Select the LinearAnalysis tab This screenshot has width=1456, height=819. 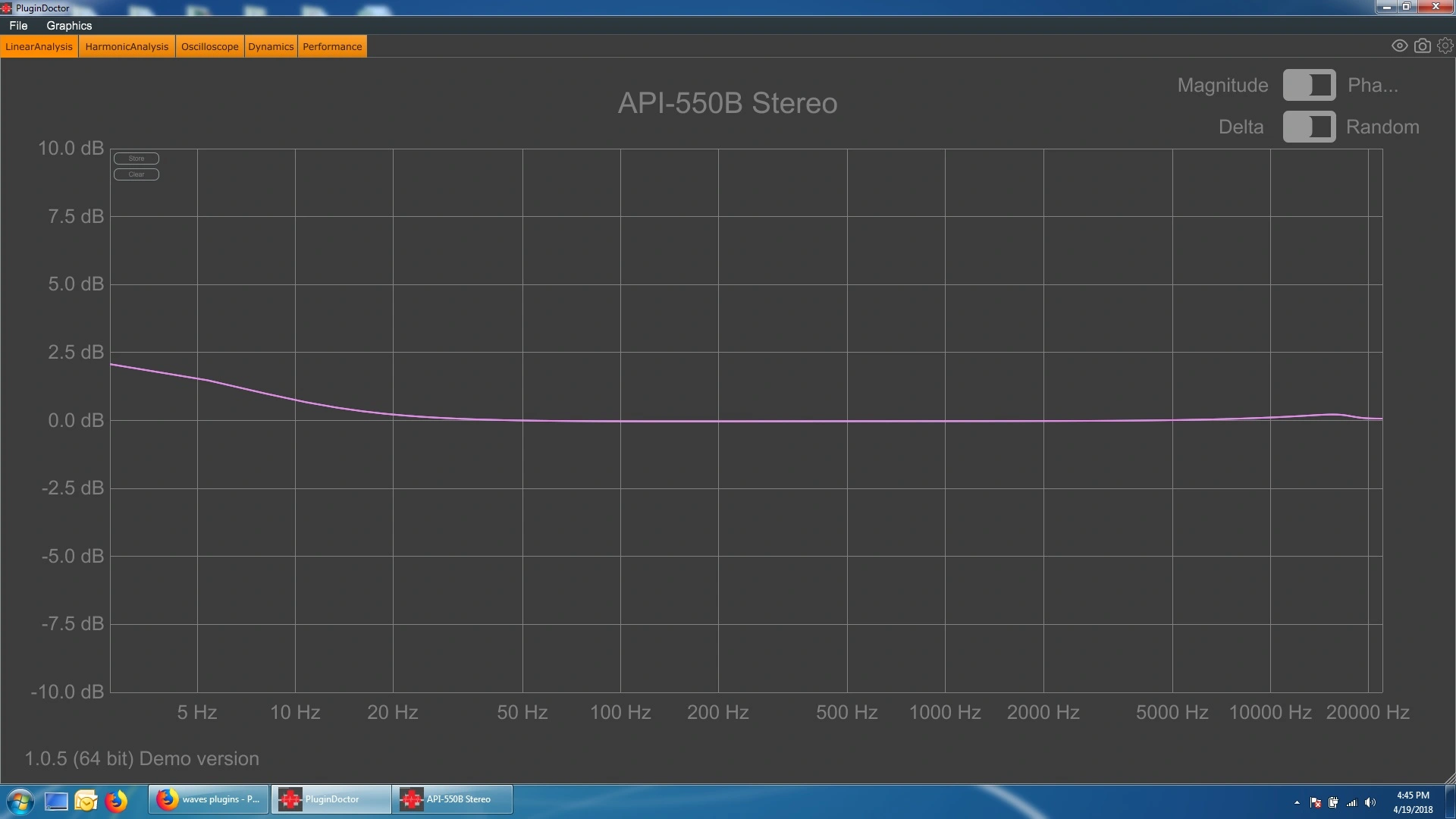[x=39, y=46]
